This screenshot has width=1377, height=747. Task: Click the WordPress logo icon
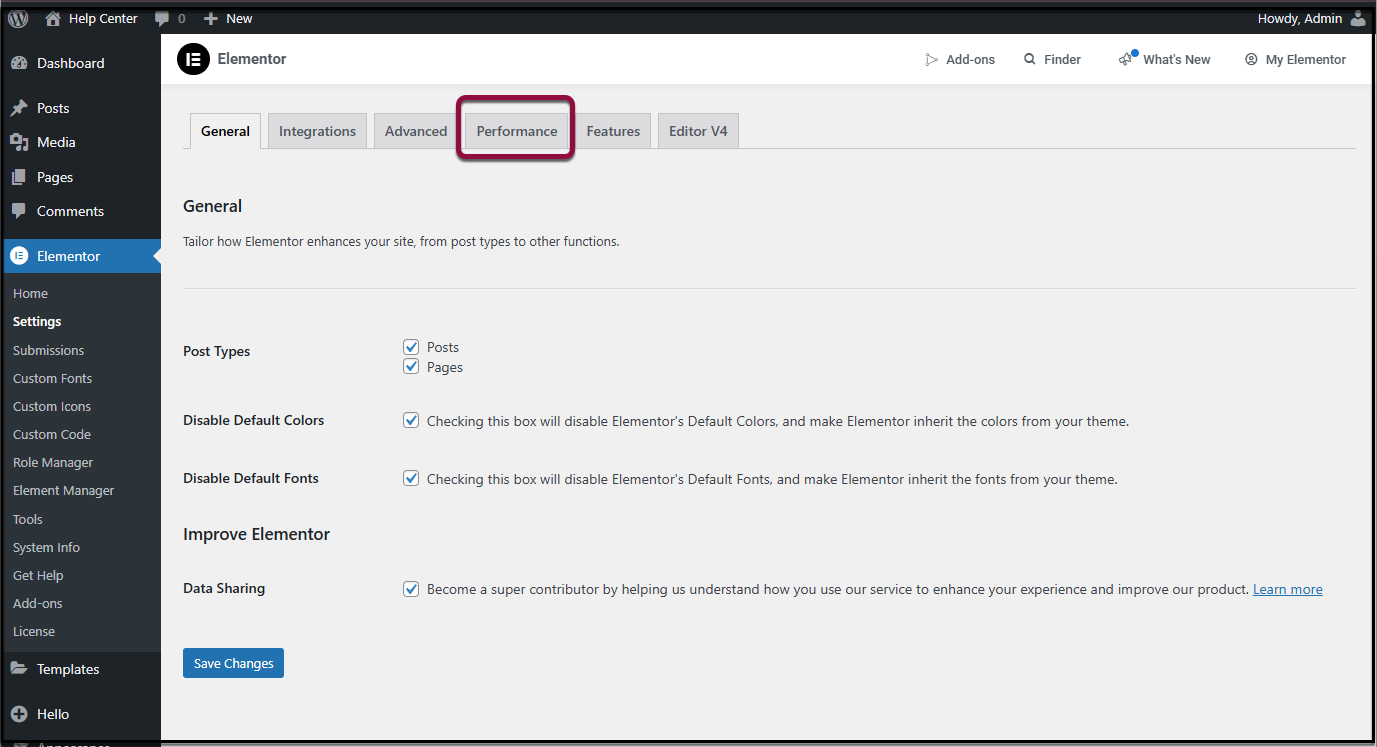pyautogui.click(x=18, y=18)
